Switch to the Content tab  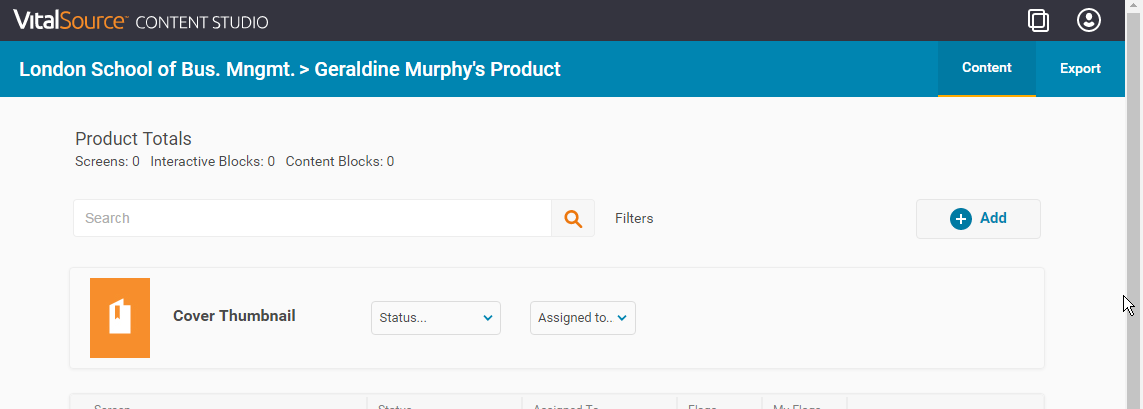[x=986, y=69]
